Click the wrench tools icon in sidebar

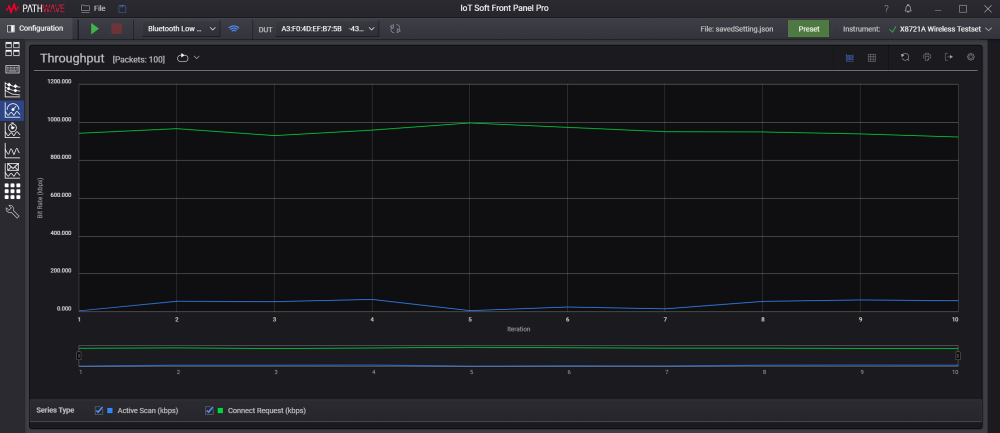click(x=13, y=211)
